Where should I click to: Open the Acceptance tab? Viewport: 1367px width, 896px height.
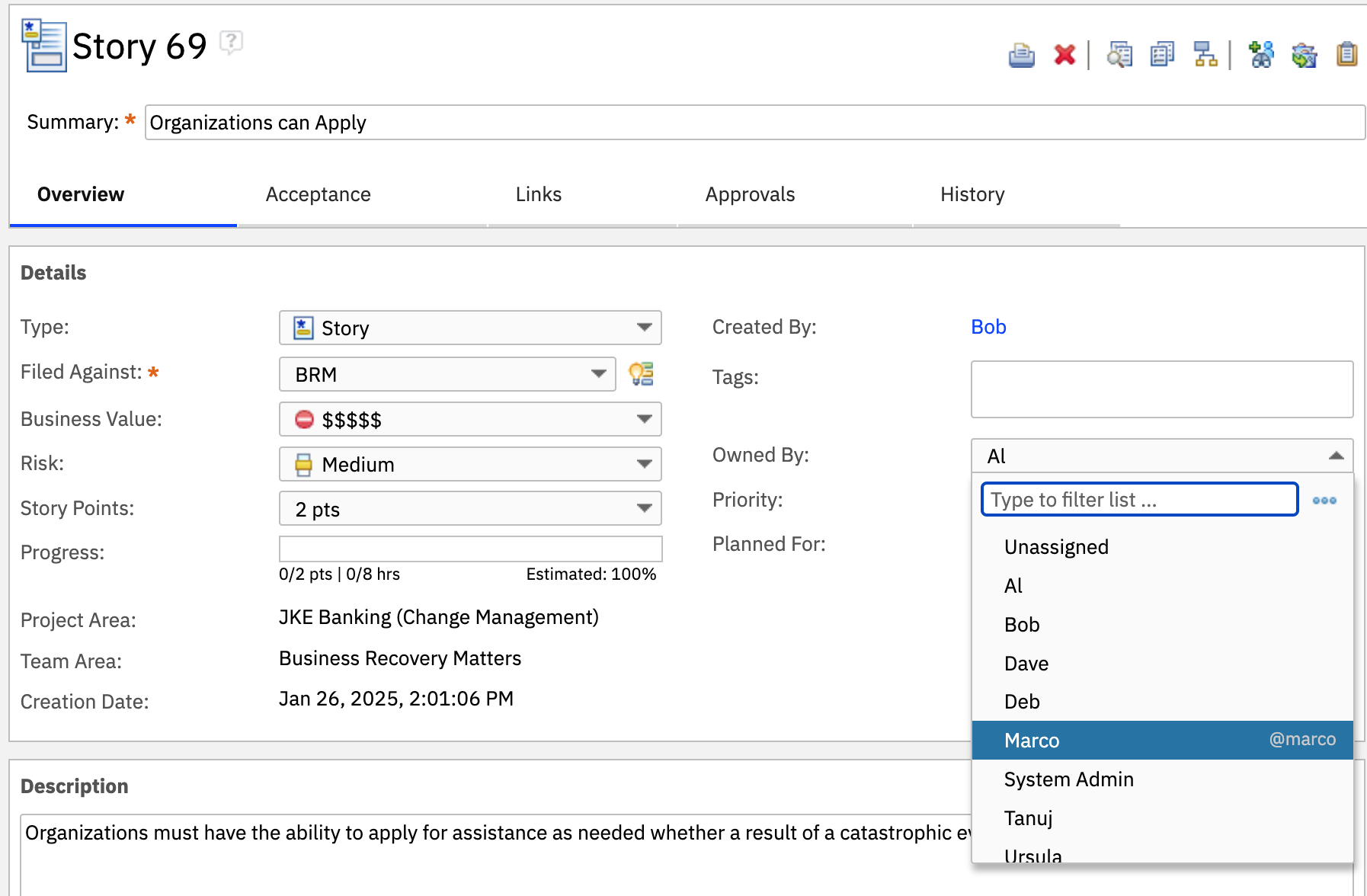tap(318, 194)
